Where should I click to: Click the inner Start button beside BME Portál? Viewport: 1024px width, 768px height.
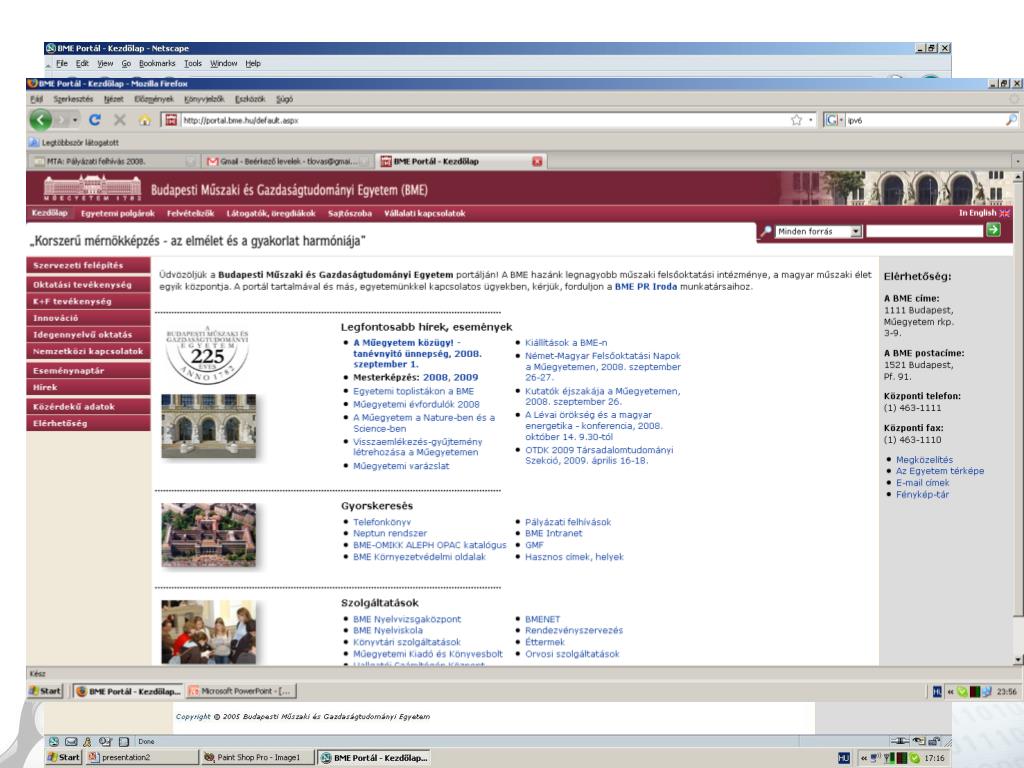(x=45, y=691)
